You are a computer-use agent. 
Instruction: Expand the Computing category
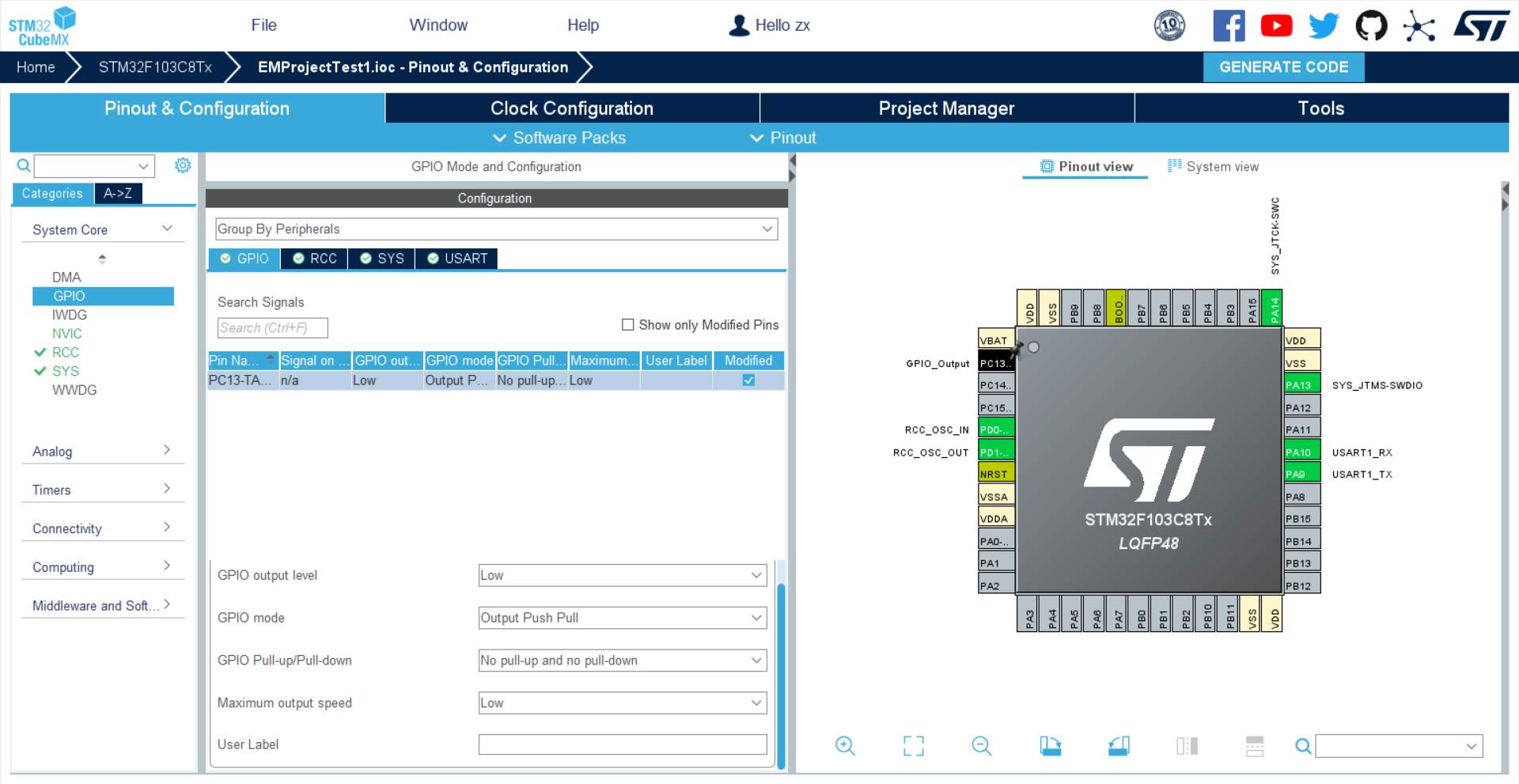103,567
